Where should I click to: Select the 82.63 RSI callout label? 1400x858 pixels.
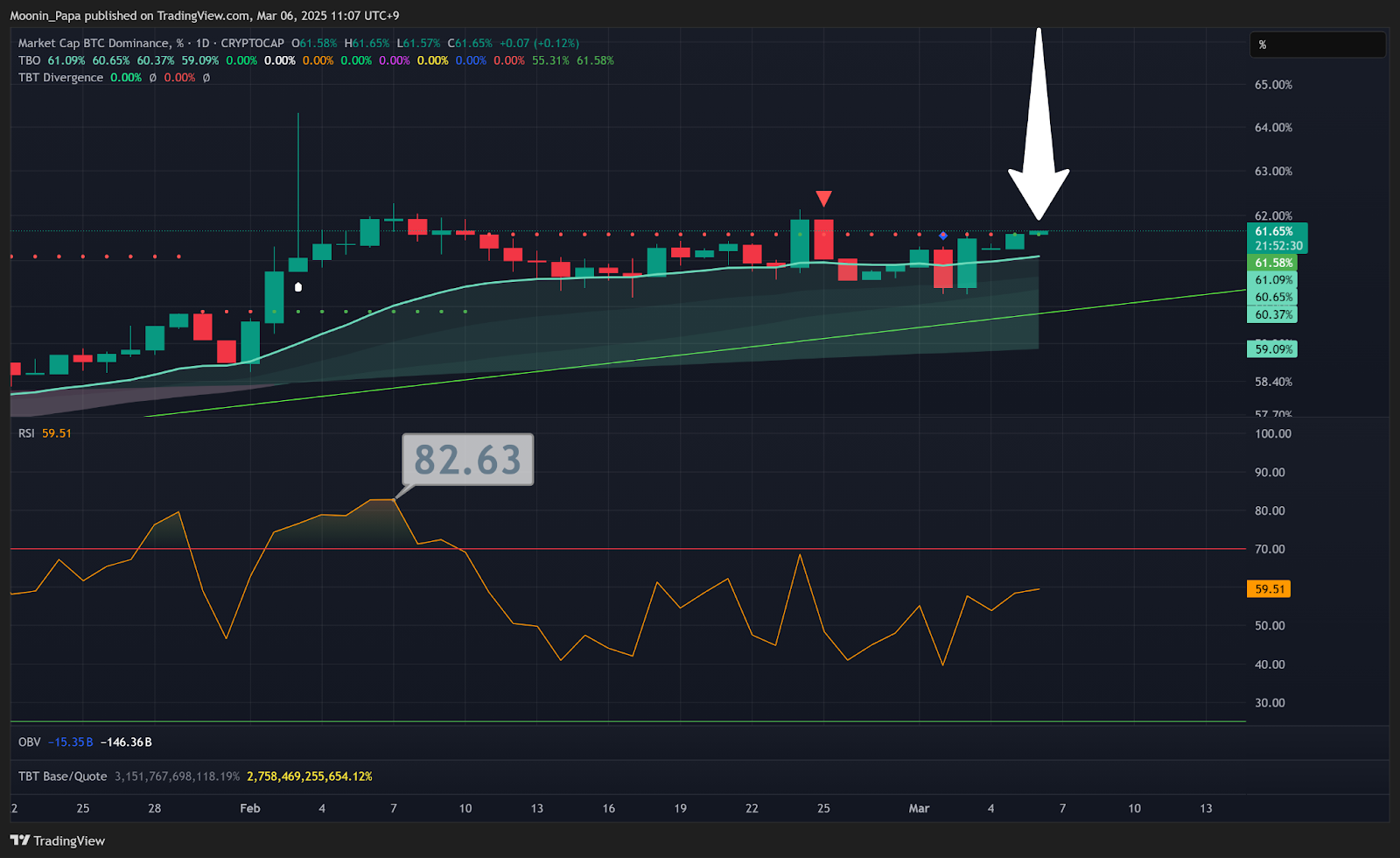(x=467, y=460)
